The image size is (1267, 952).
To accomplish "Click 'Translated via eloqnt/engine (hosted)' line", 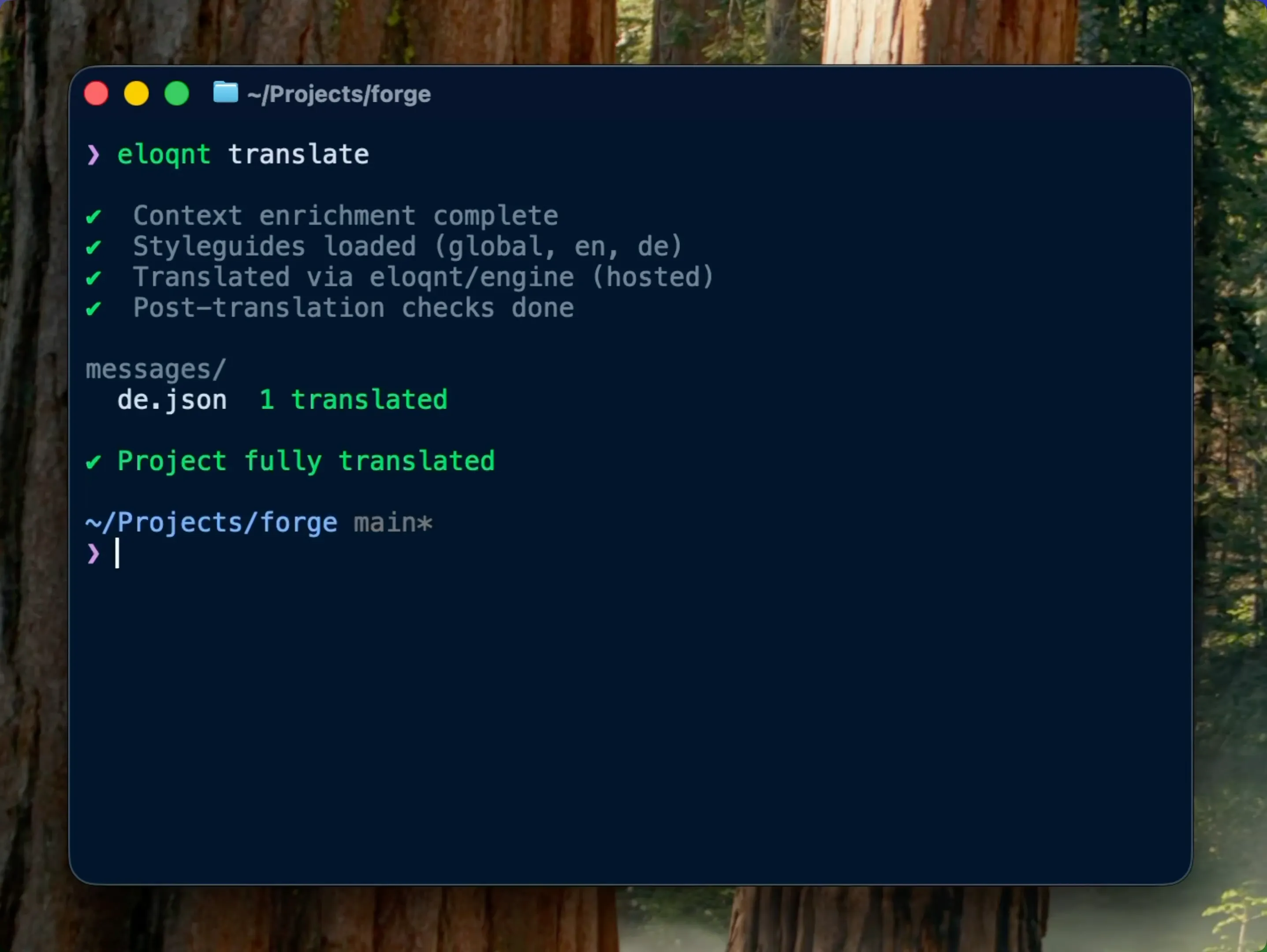I will pyautogui.click(x=424, y=277).
